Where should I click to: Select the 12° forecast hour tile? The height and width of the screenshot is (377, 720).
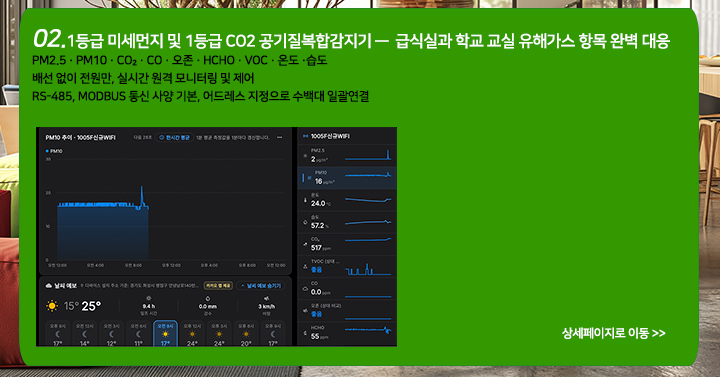click(112, 334)
